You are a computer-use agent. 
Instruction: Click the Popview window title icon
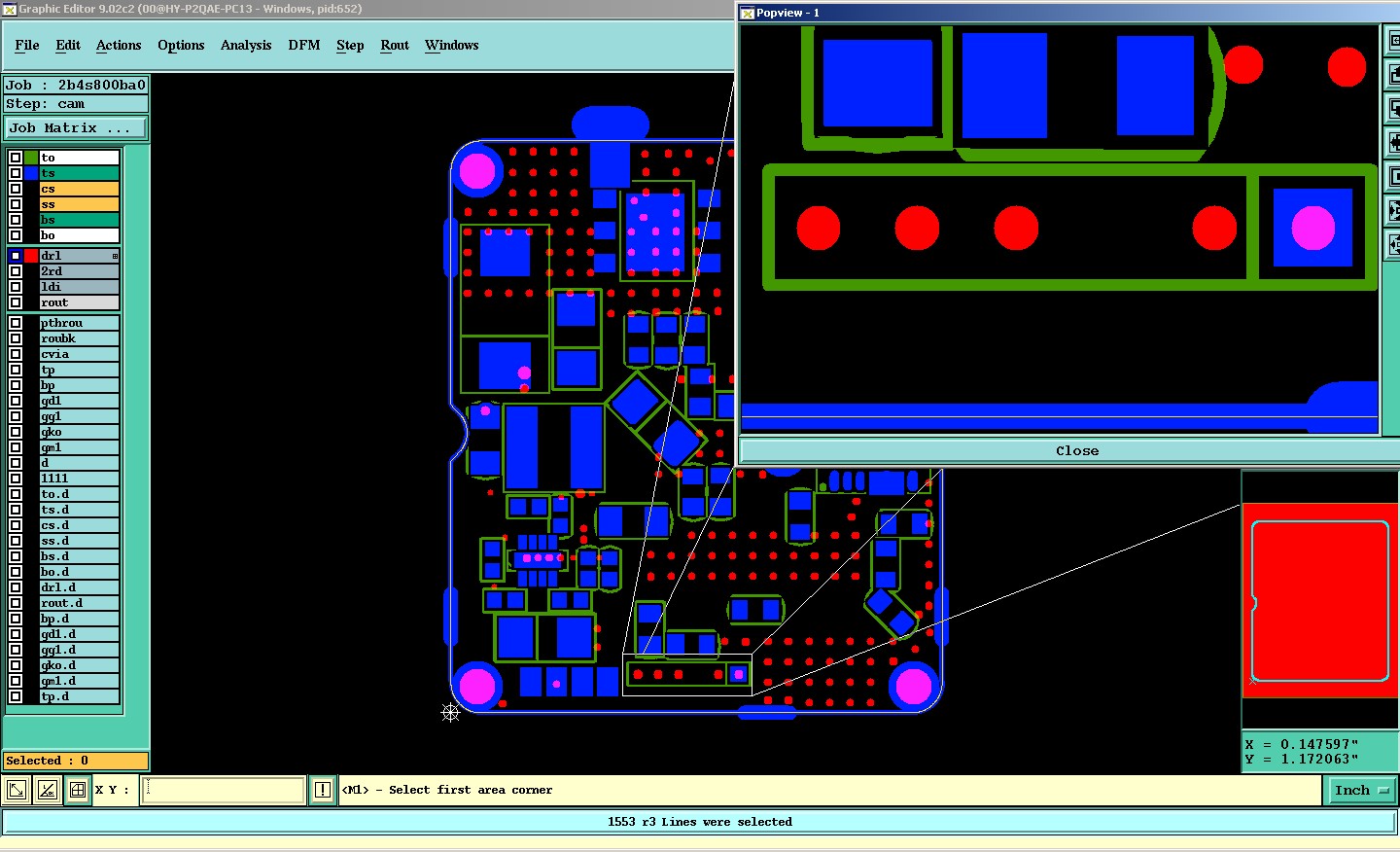click(748, 13)
